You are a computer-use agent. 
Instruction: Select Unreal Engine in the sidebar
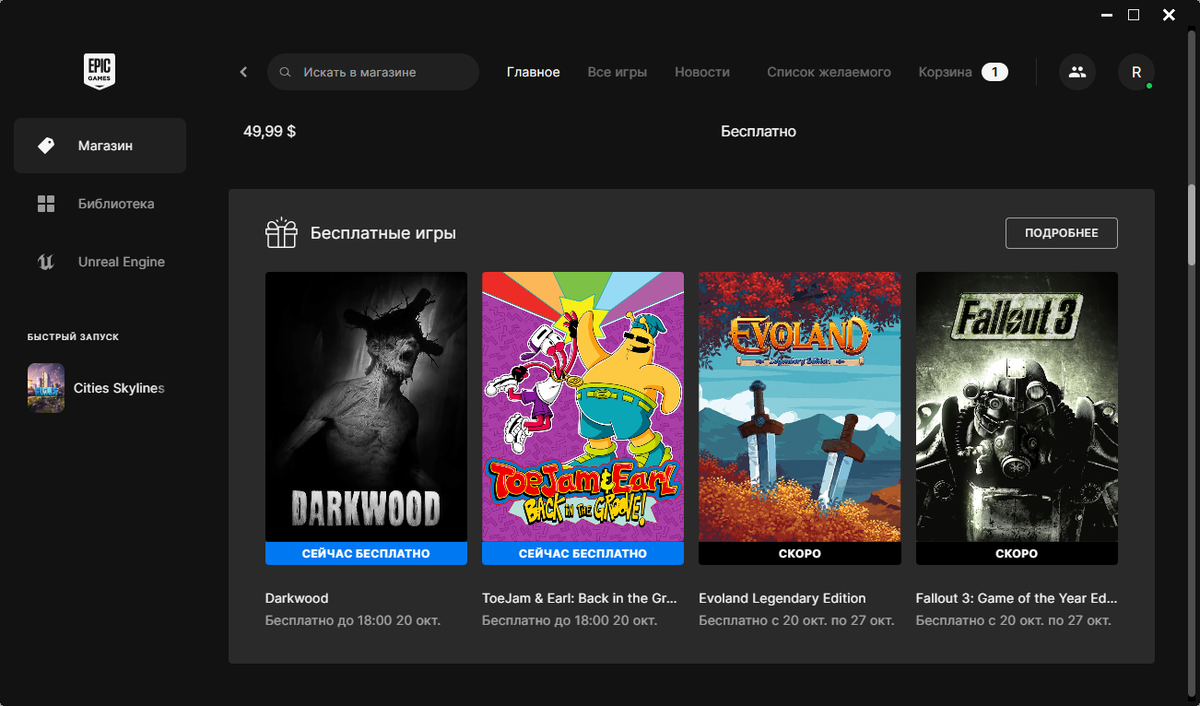tap(100, 262)
